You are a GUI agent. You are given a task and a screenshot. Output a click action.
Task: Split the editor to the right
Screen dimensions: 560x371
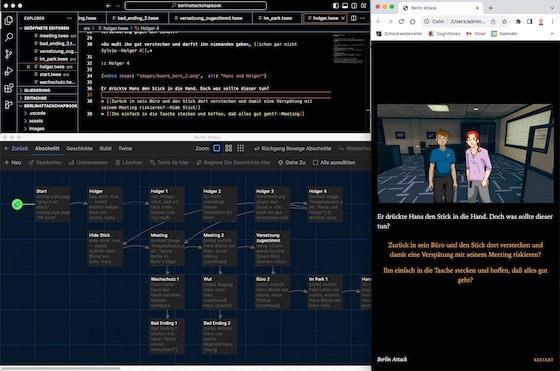click(354, 18)
